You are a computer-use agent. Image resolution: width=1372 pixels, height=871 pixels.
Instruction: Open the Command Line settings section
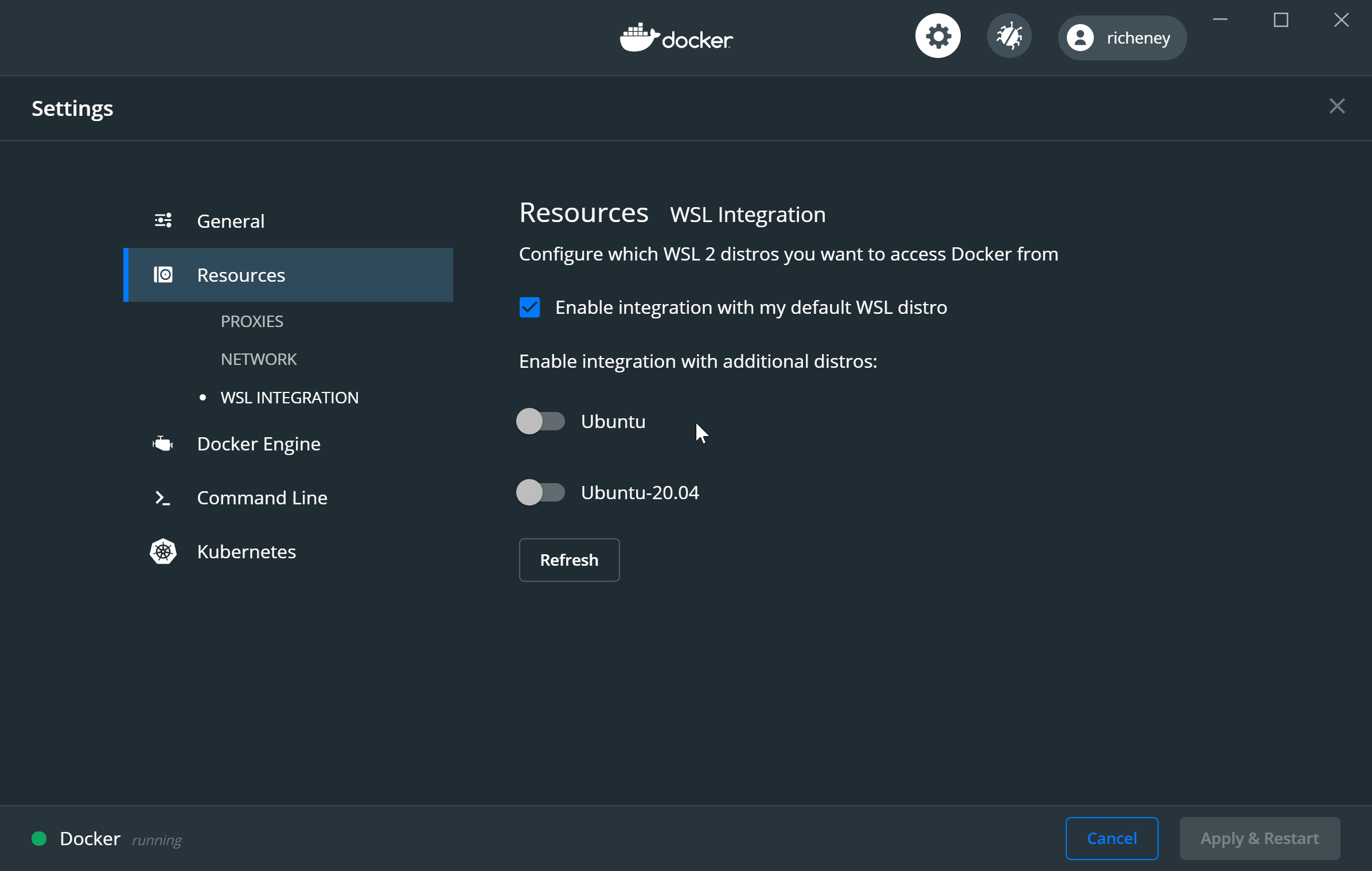288,497
